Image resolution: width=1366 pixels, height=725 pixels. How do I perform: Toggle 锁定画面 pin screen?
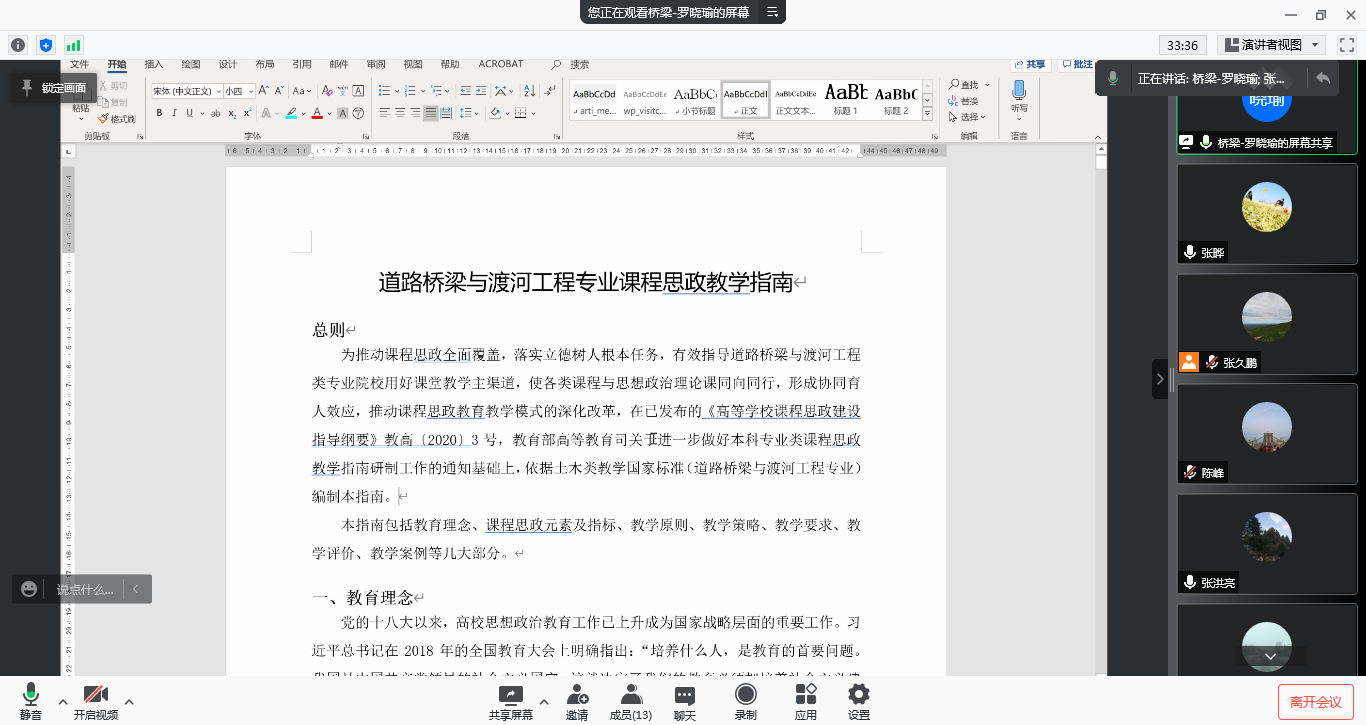point(54,88)
